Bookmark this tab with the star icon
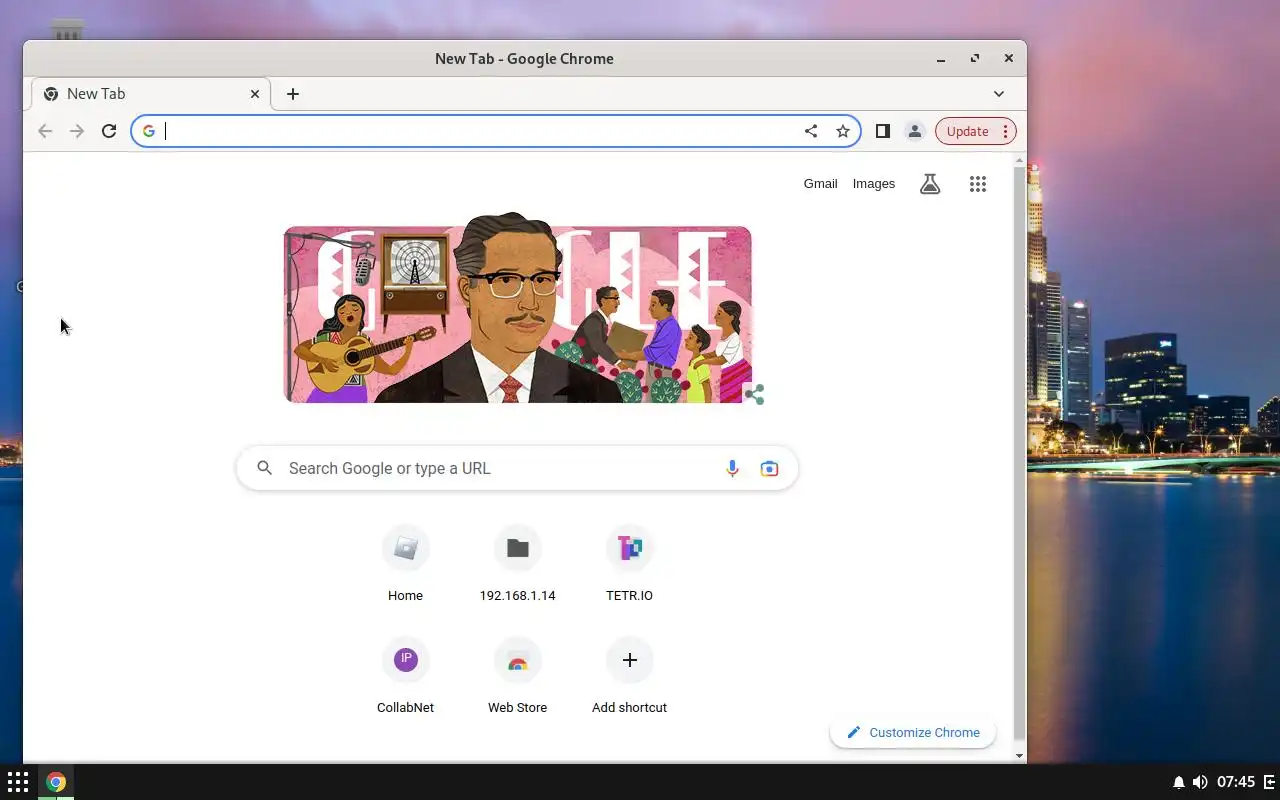 click(x=843, y=131)
